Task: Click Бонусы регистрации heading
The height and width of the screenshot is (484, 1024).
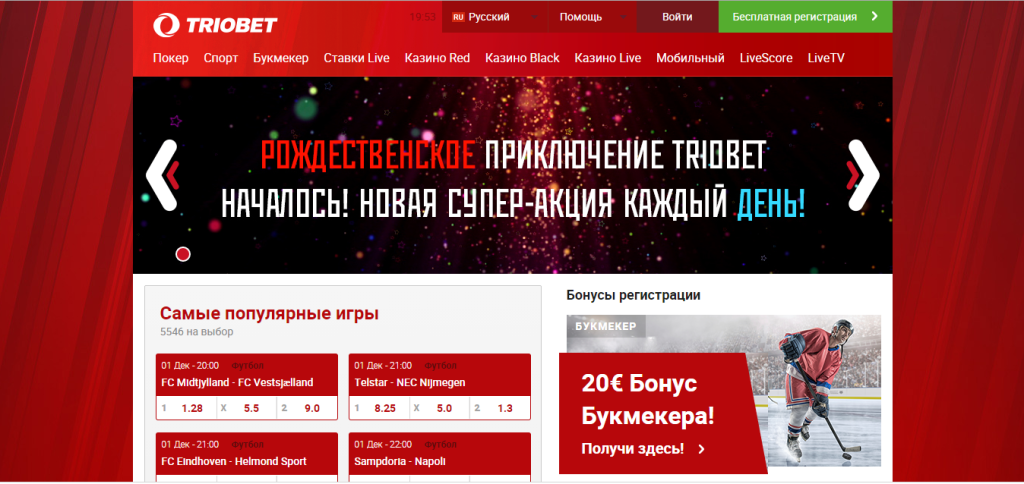Action: click(x=633, y=295)
